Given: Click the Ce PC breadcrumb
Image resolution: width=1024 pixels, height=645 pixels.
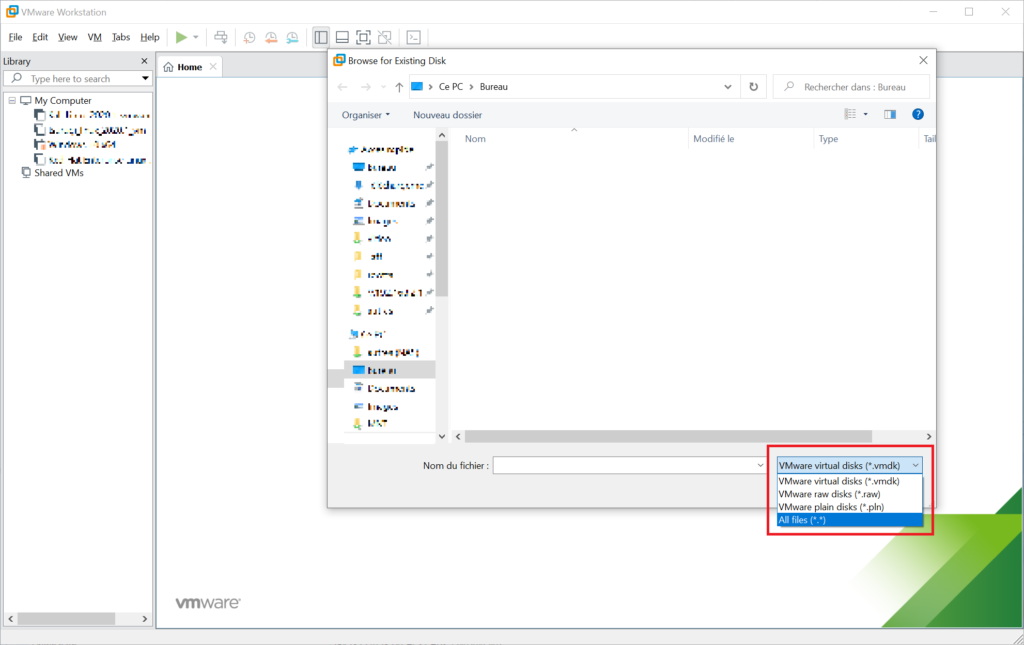Looking at the screenshot, I should (451, 87).
